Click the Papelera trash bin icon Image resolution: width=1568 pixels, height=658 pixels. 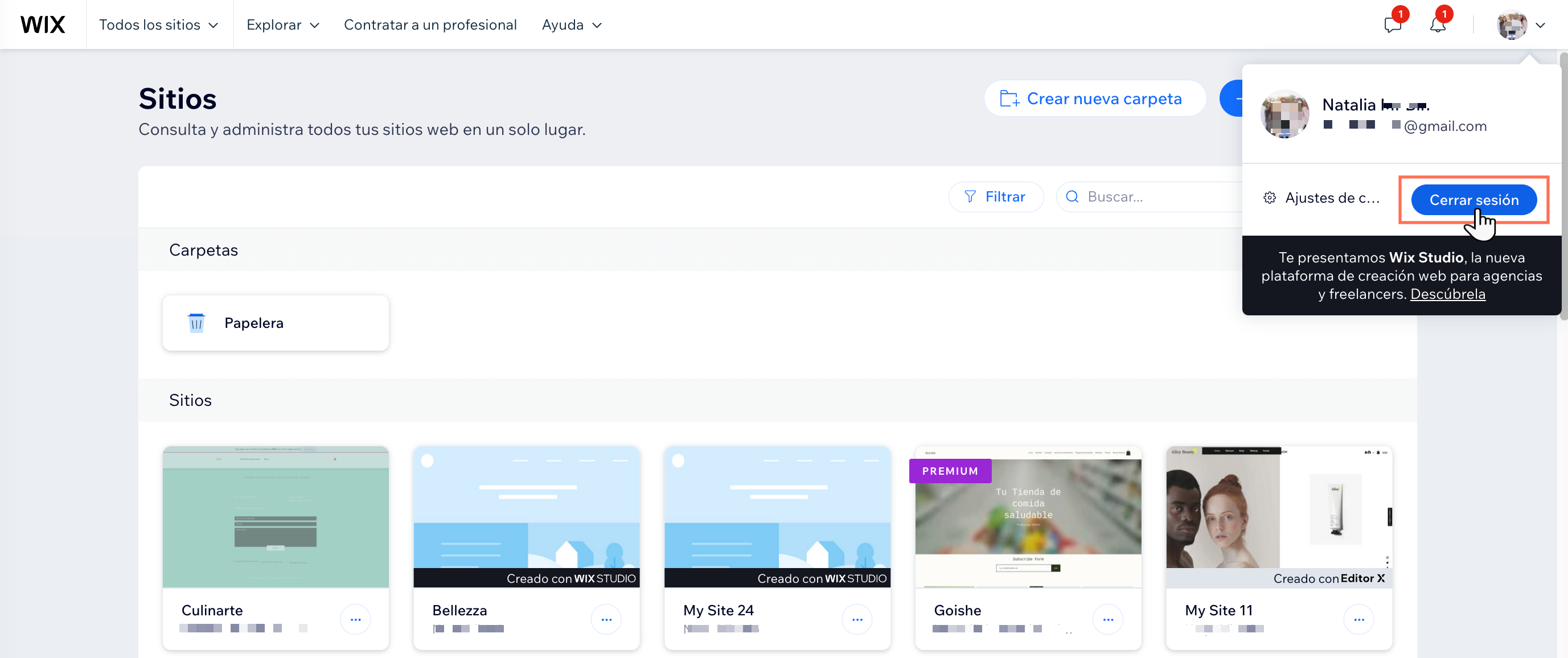click(196, 323)
